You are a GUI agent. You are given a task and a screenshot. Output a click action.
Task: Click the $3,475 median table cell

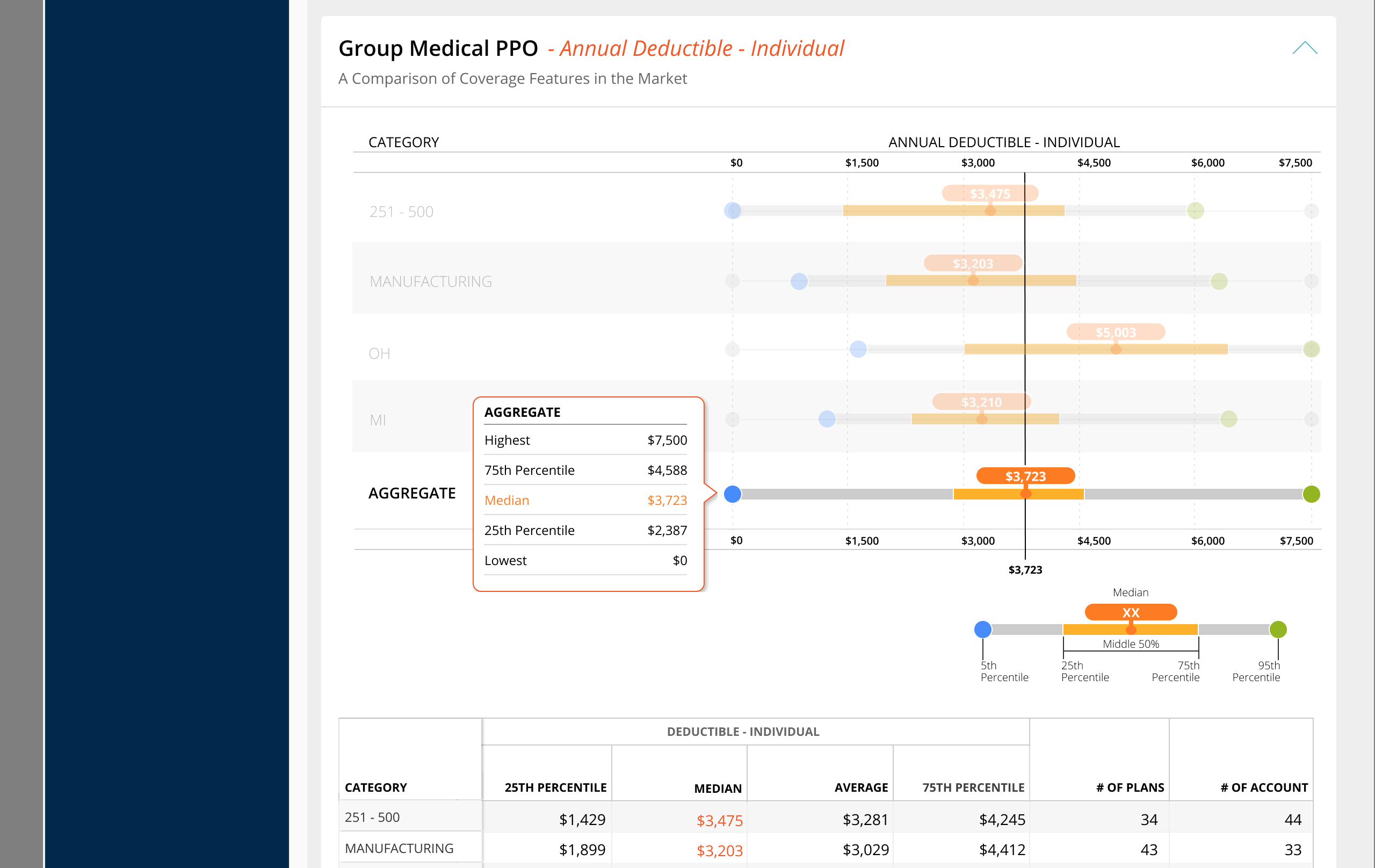[x=720, y=821]
